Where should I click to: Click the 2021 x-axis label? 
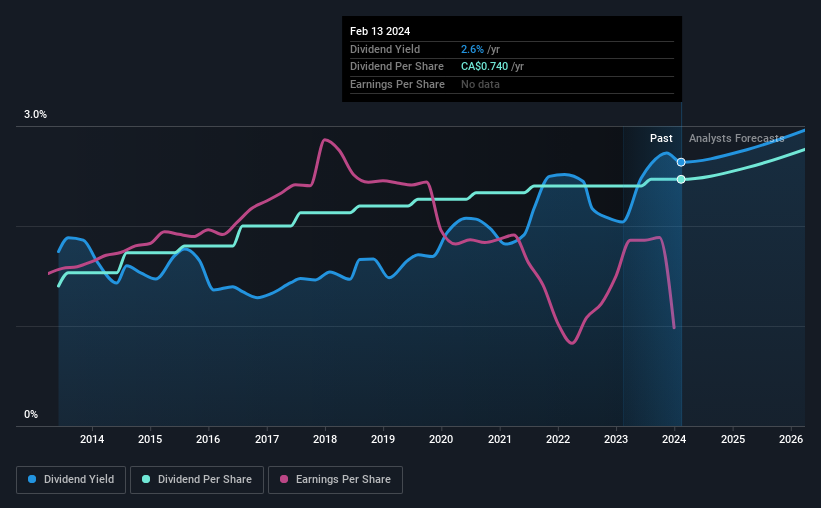point(500,439)
